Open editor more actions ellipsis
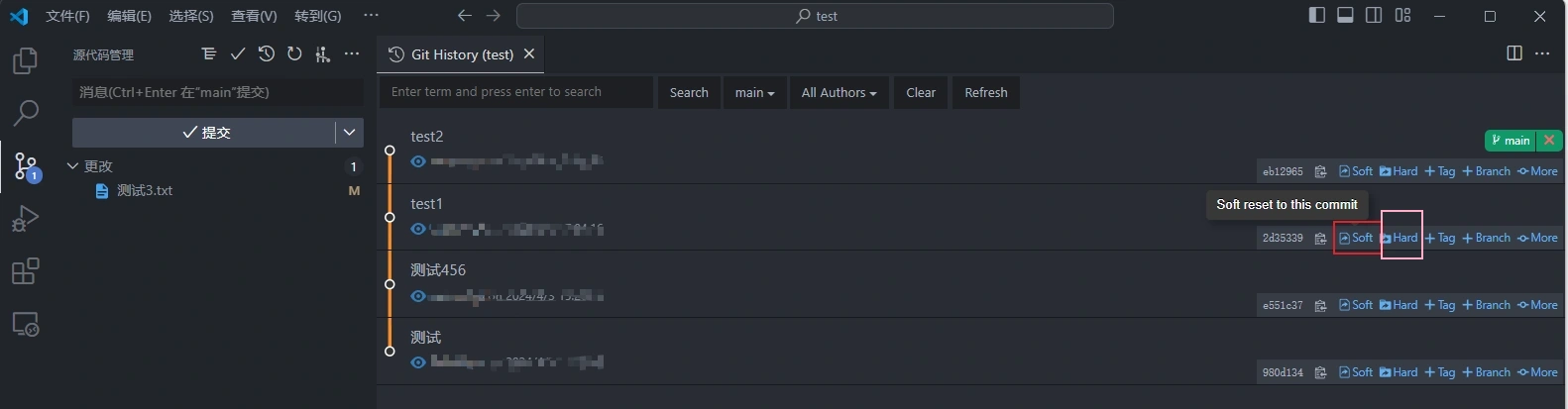Screen dimensions: 1568x409 1542,53
